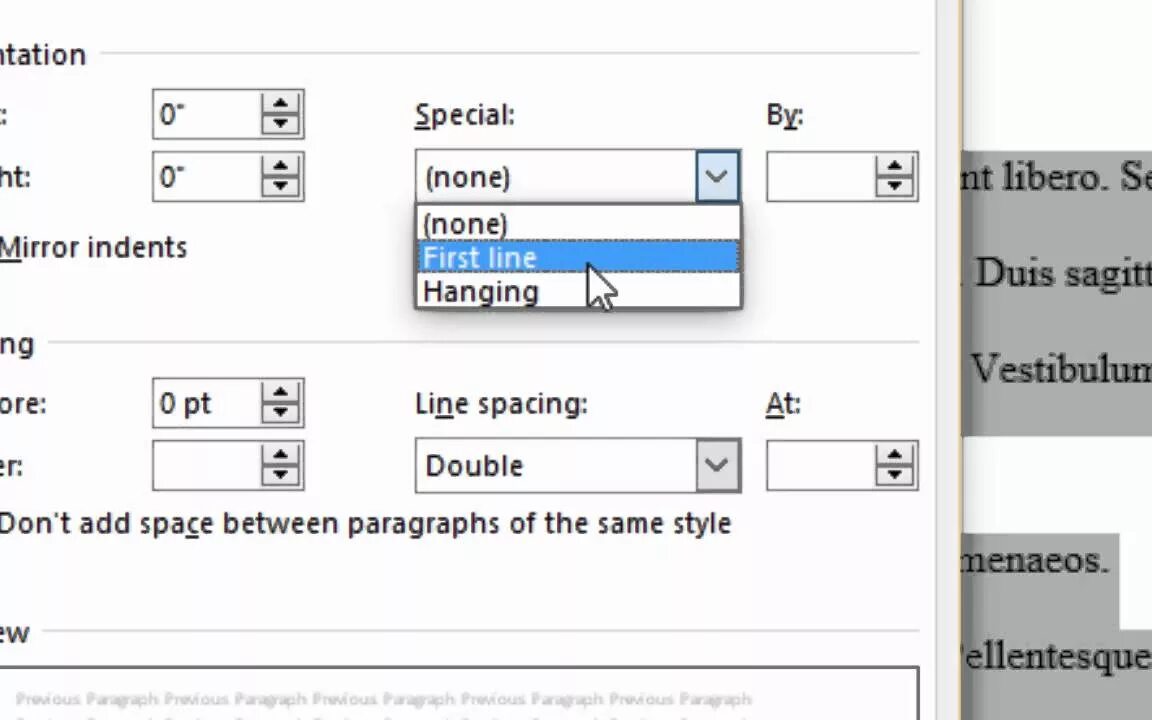The width and height of the screenshot is (1152, 720).
Task: Decrease the second indentation spinner down arrow
Action: [281, 187]
